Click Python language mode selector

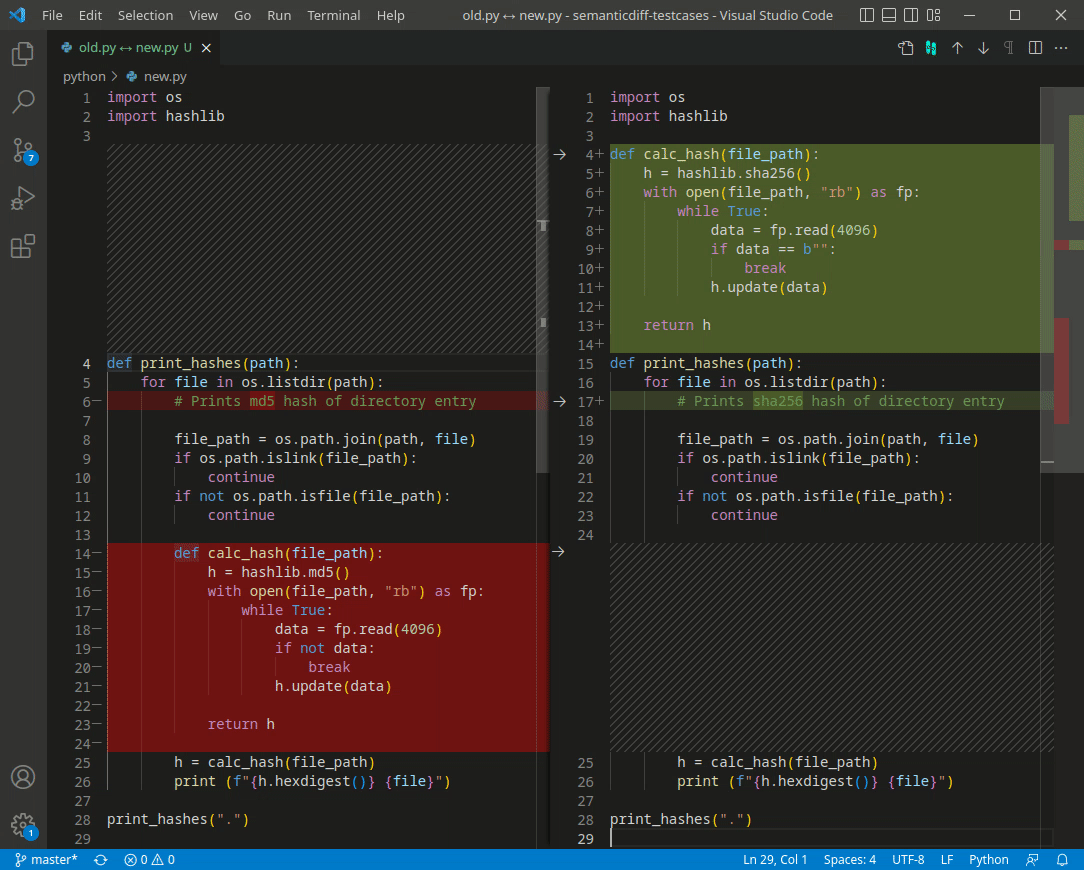pos(989,860)
